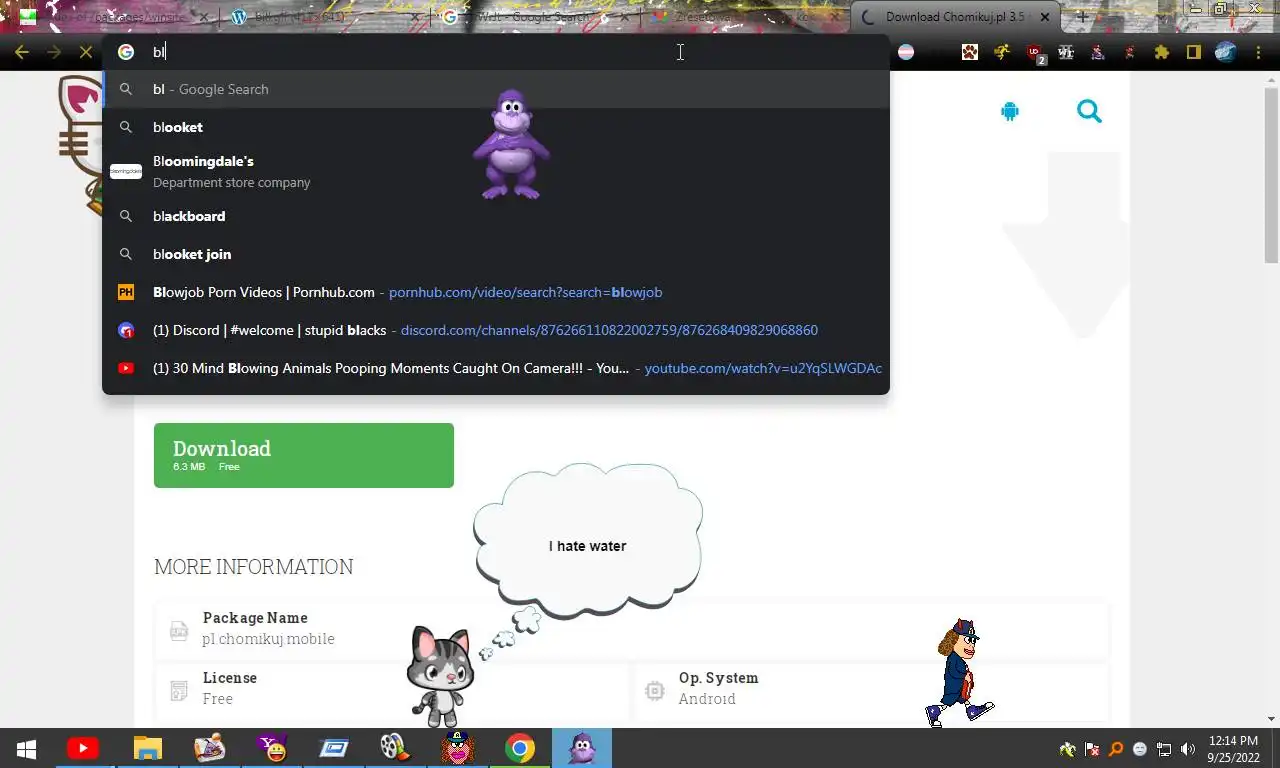
Task: Click the taskbar clock showing 12:14 PM
Action: pos(1233,749)
